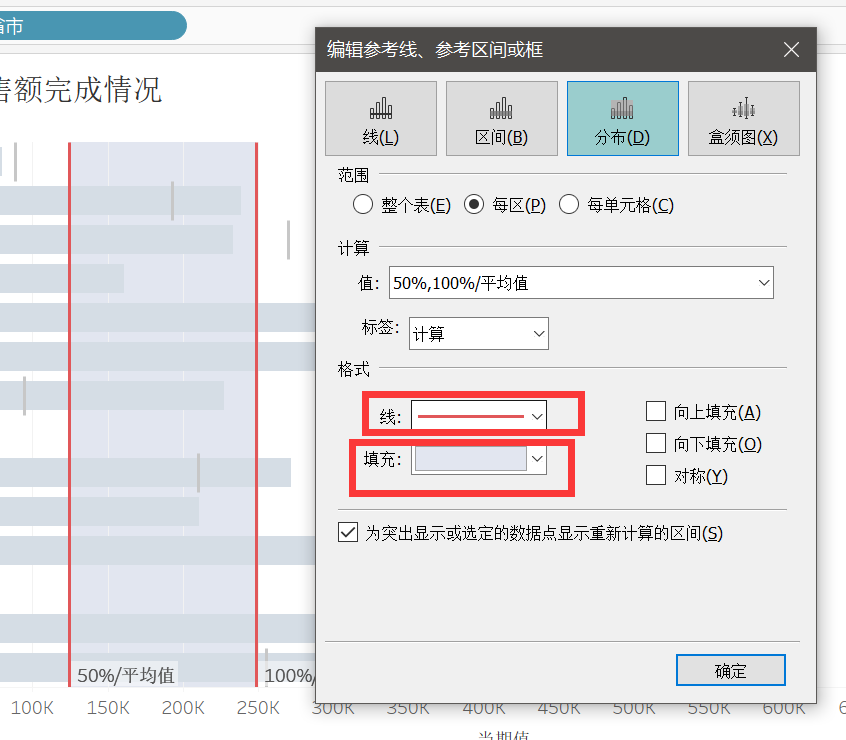Select the 线(L) reference line type icon
The height and width of the screenshot is (740, 846).
[380, 118]
